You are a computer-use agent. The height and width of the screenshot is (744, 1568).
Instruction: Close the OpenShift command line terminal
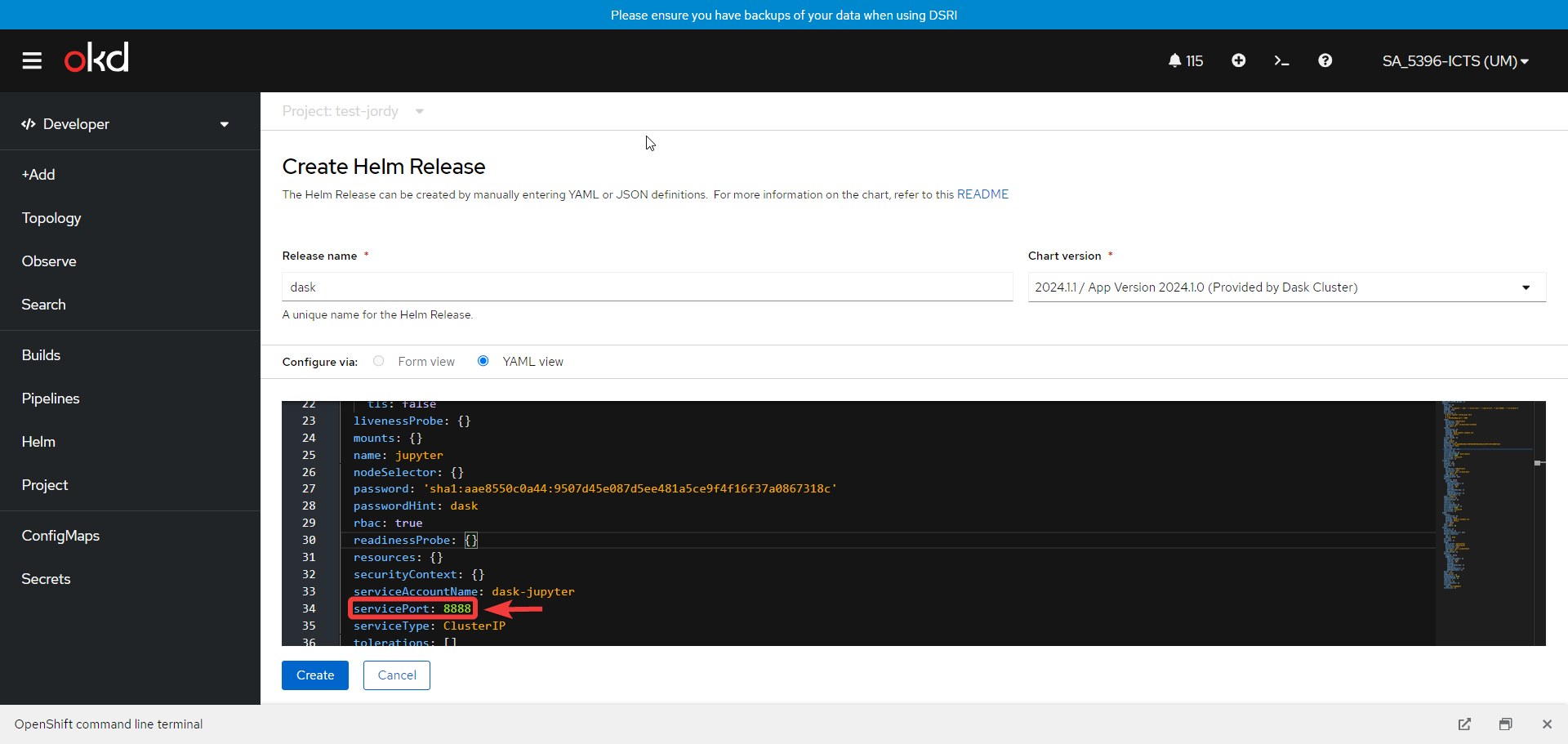coord(1547,724)
